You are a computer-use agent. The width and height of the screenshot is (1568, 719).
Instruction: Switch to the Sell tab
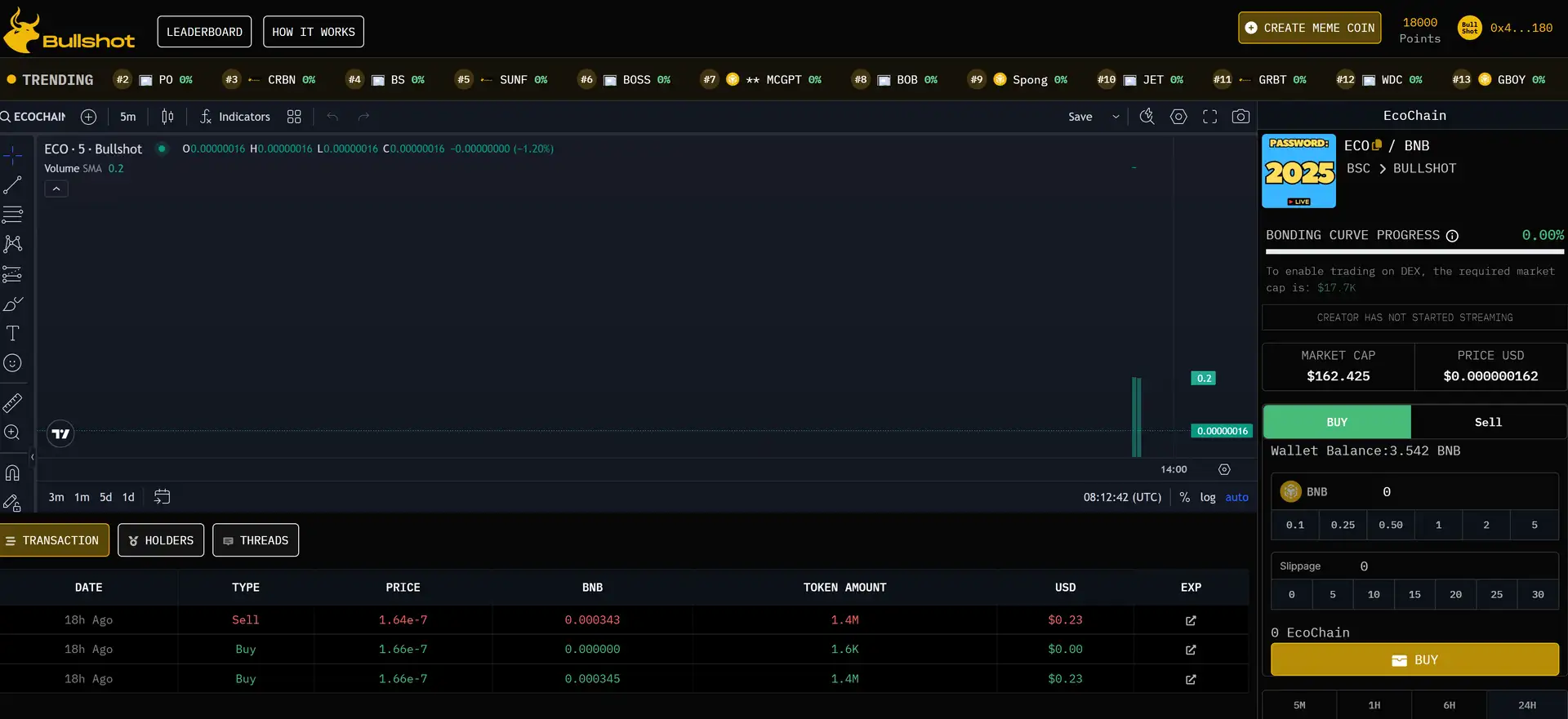click(x=1488, y=422)
